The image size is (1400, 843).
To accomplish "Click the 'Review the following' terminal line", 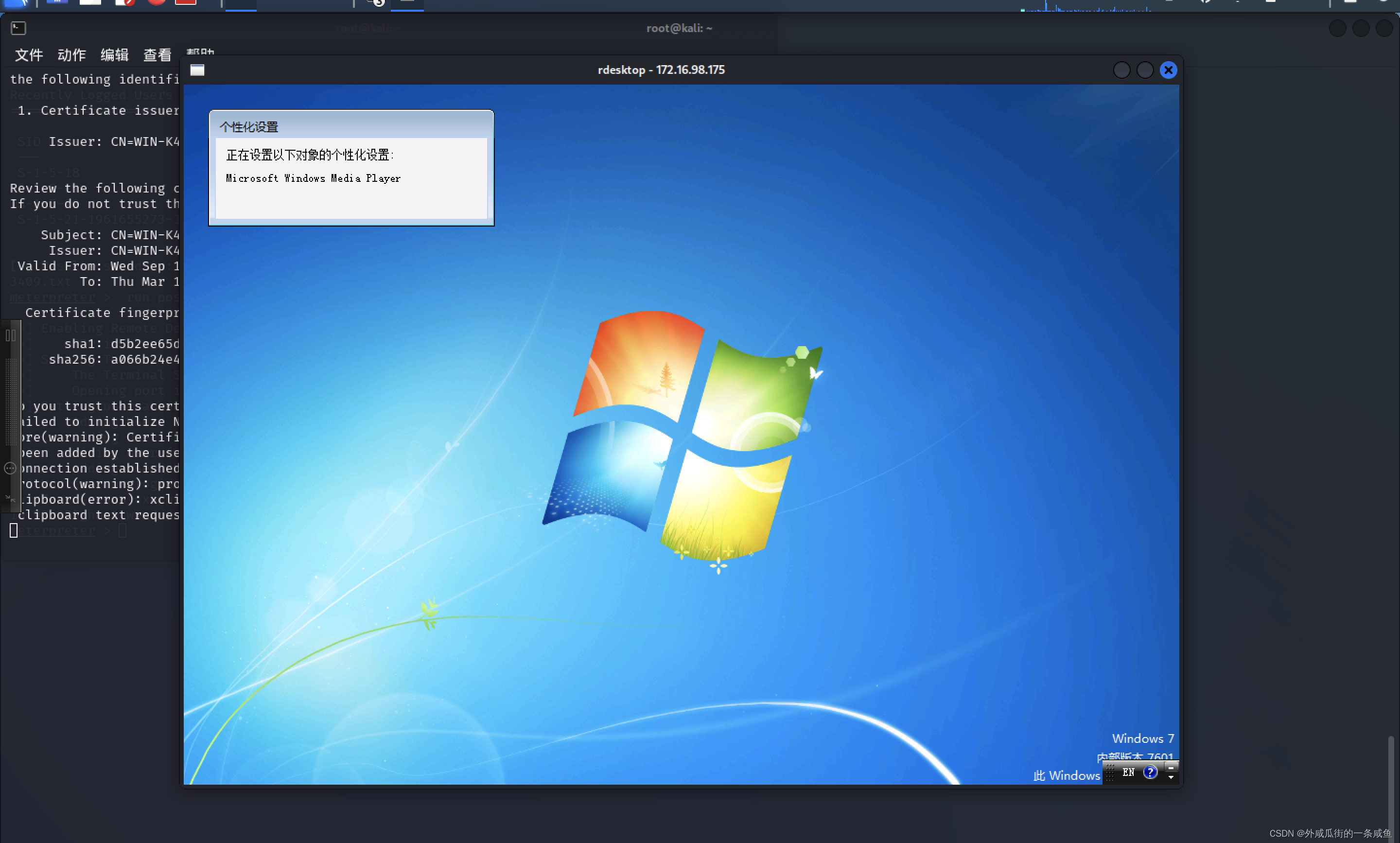I will (x=94, y=188).
